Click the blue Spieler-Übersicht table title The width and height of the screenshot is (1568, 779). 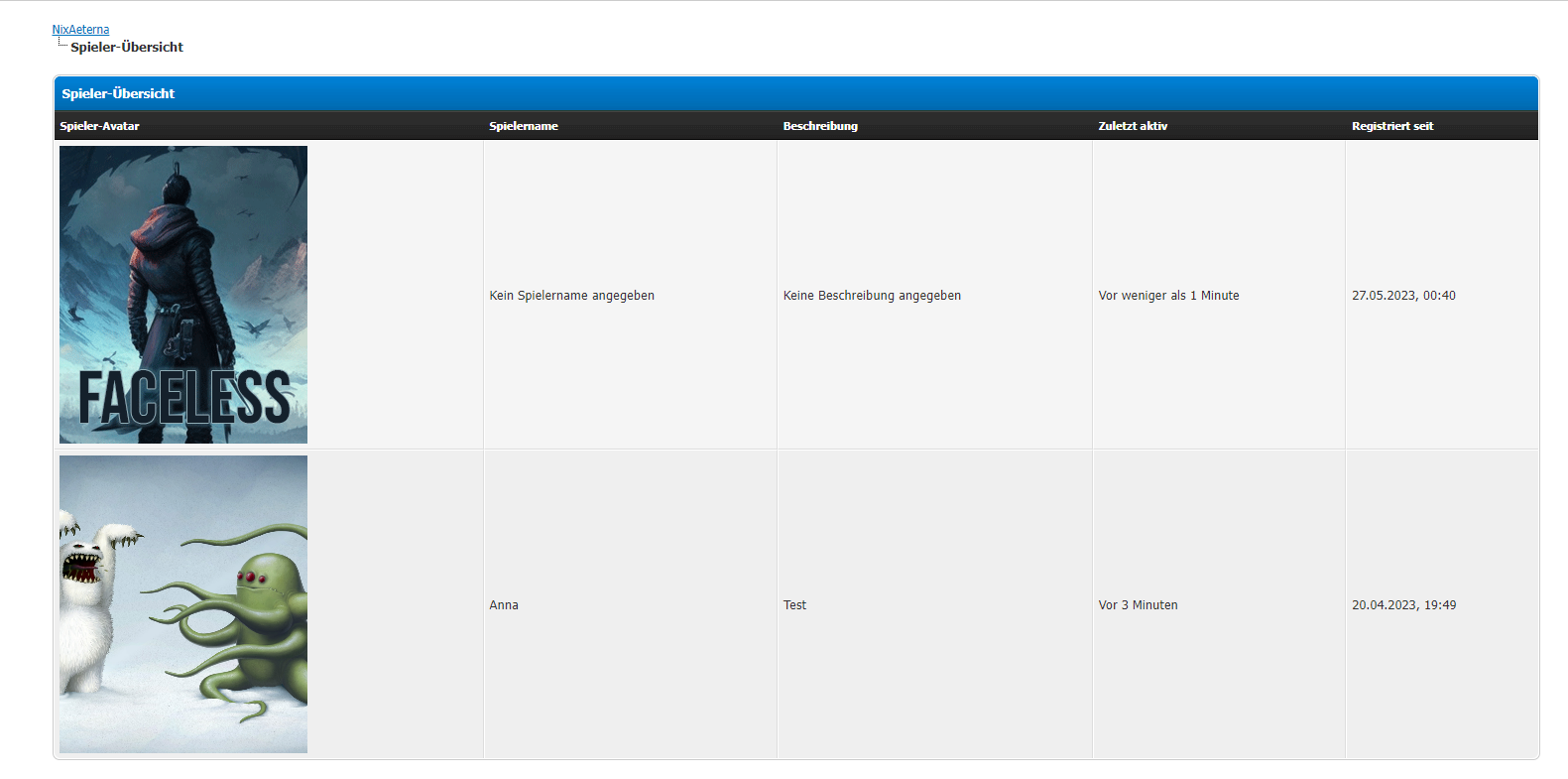118,93
